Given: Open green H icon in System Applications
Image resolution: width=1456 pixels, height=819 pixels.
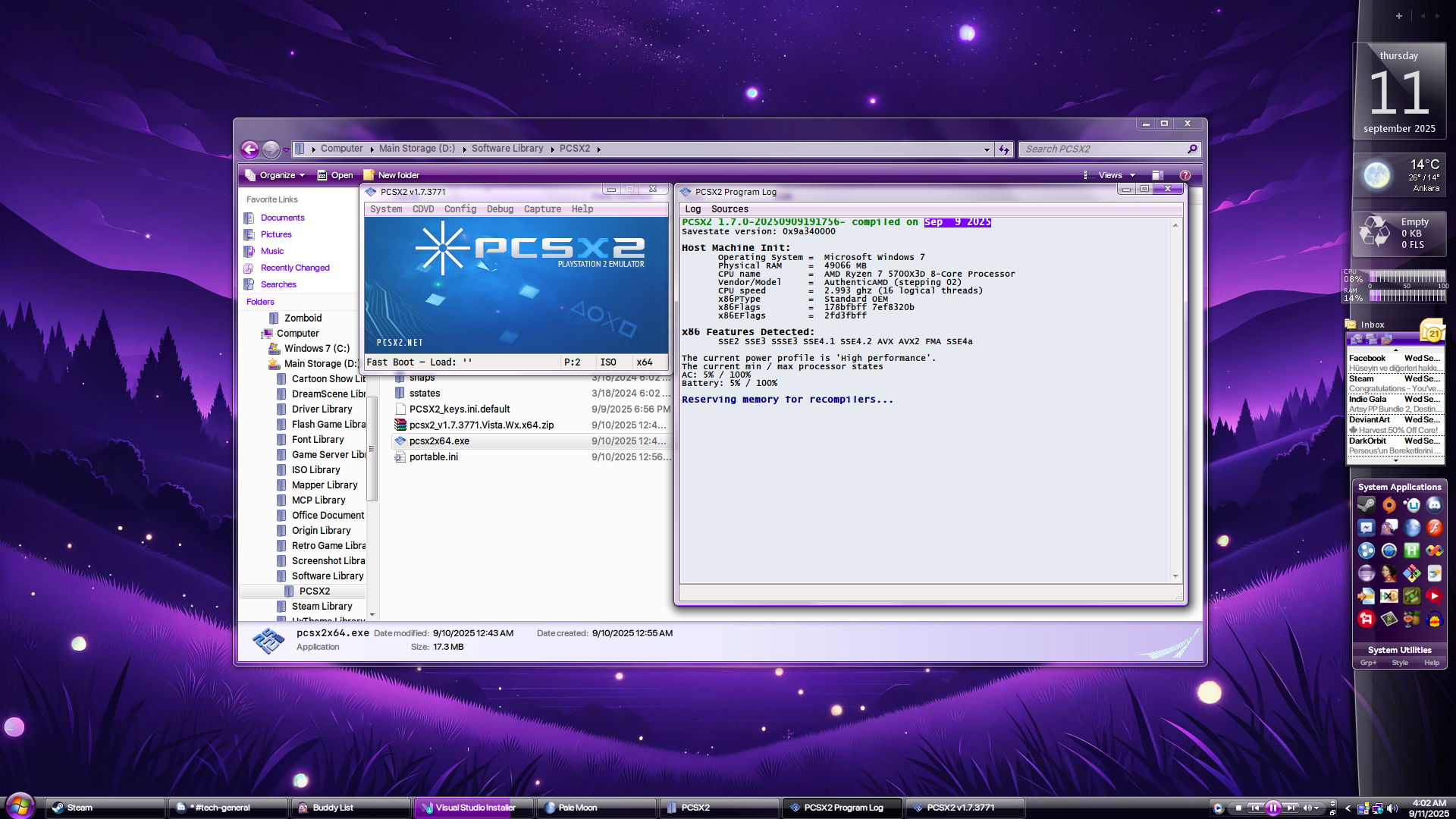Looking at the screenshot, I should (x=1412, y=551).
